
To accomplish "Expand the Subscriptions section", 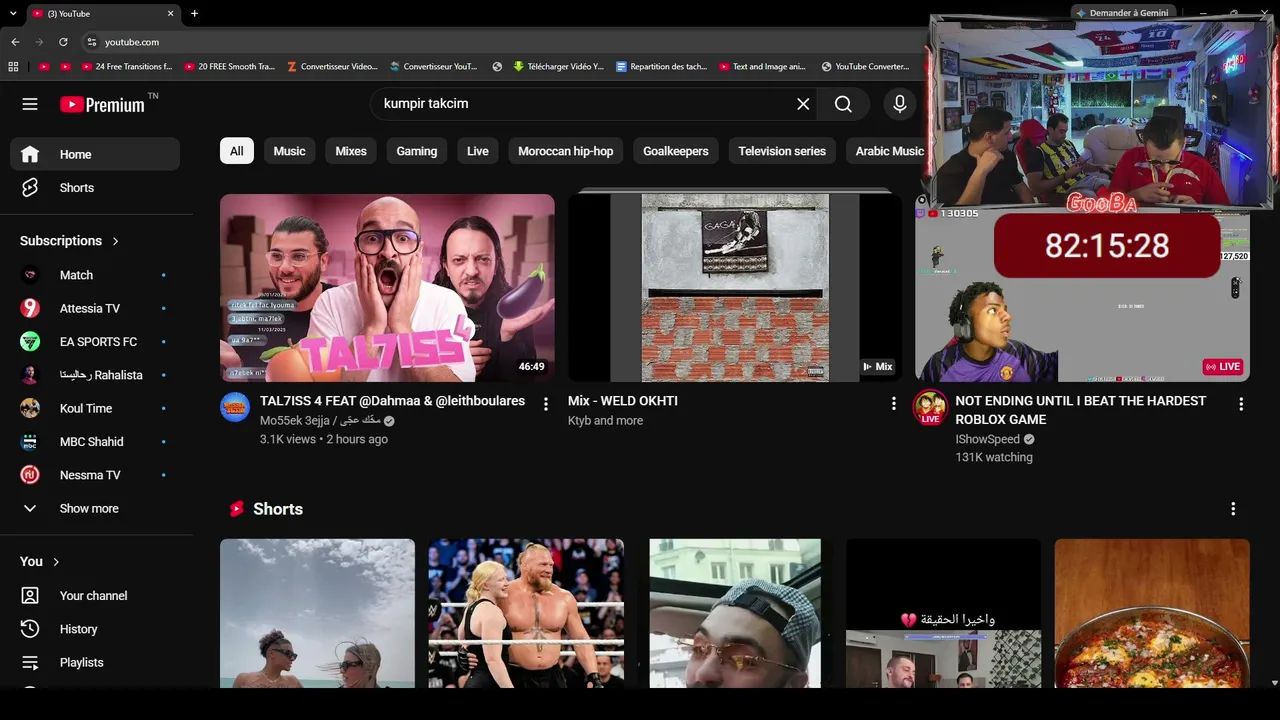I will tap(69, 241).
